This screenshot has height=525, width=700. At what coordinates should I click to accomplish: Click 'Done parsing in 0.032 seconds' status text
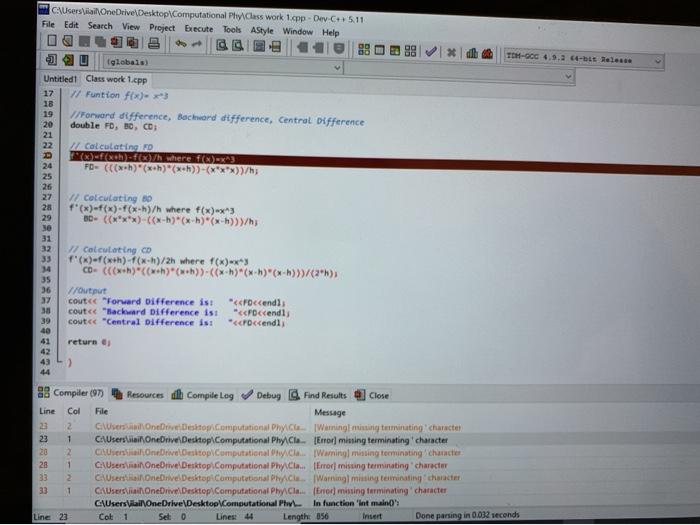[x=467, y=515]
